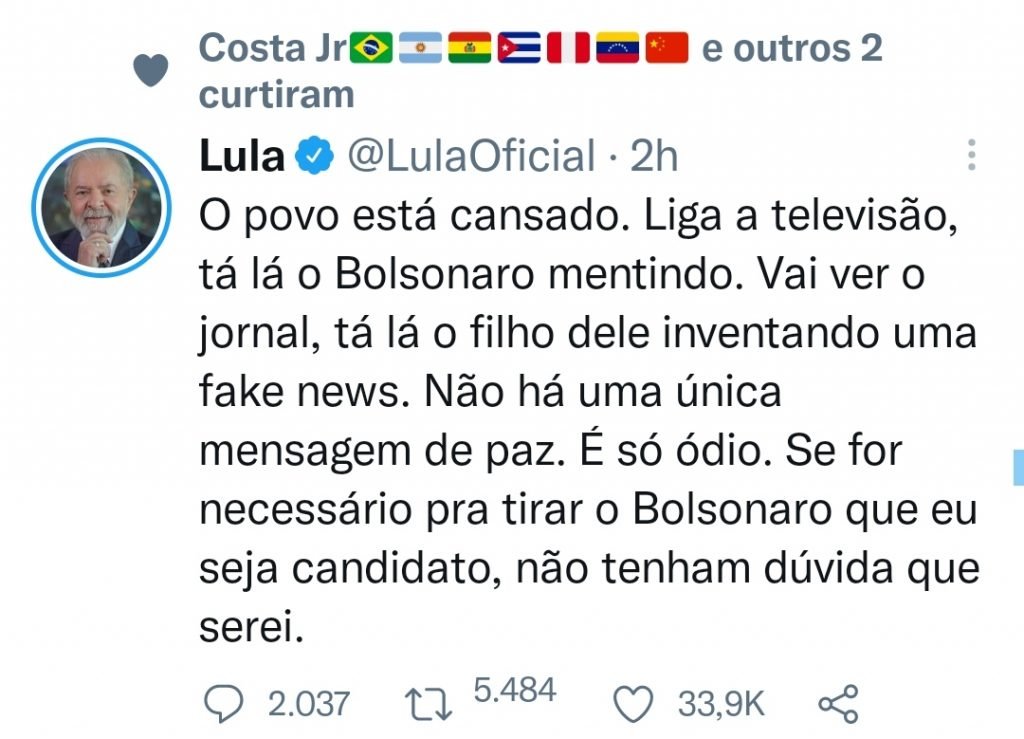The height and width of the screenshot is (739, 1024).
Task: Open the share icon on the tweet
Action: pyautogui.click(x=838, y=704)
